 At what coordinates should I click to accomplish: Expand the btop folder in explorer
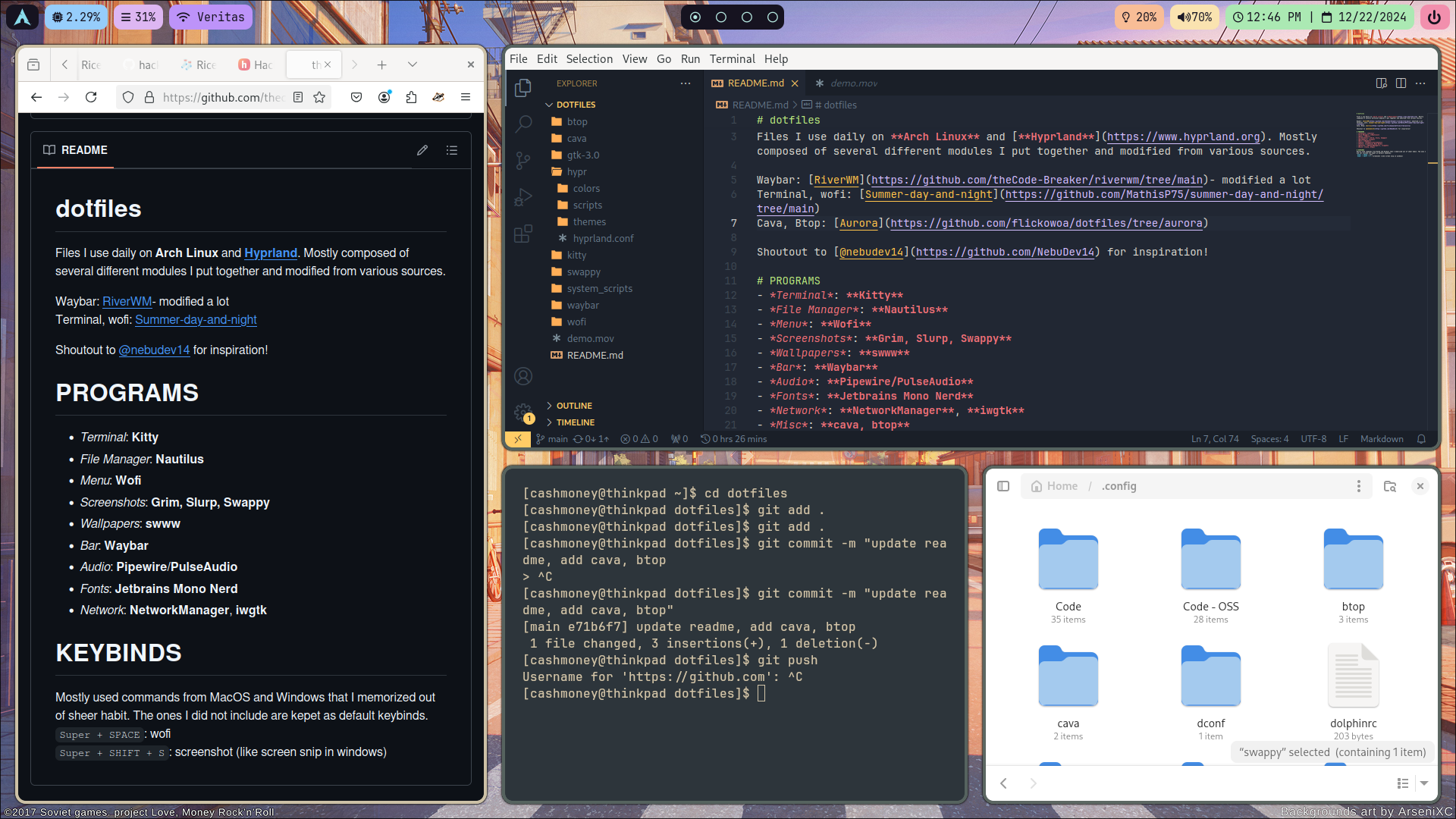(x=576, y=122)
